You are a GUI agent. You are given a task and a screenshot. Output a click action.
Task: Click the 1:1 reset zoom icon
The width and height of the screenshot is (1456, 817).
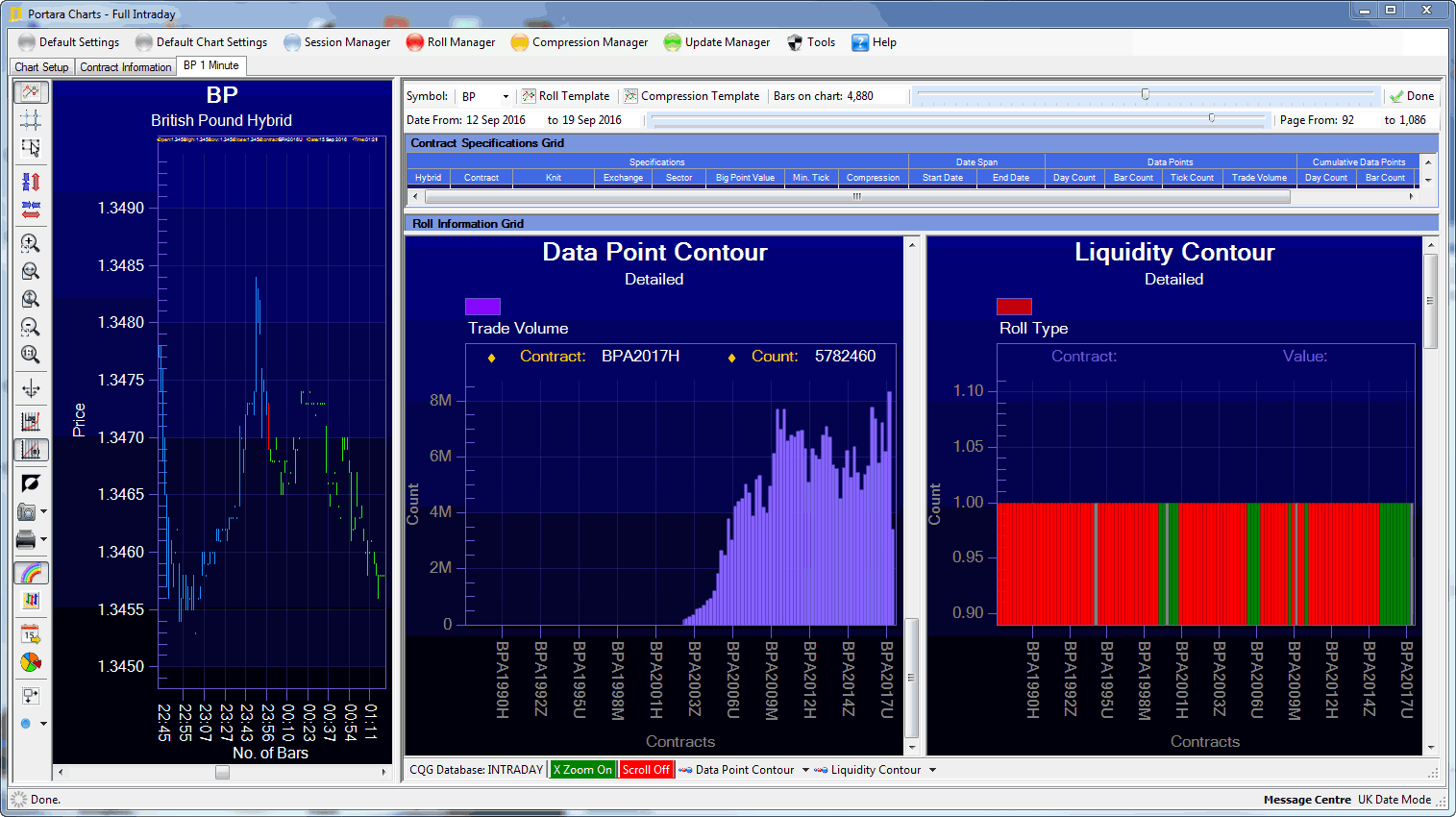[x=31, y=355]
